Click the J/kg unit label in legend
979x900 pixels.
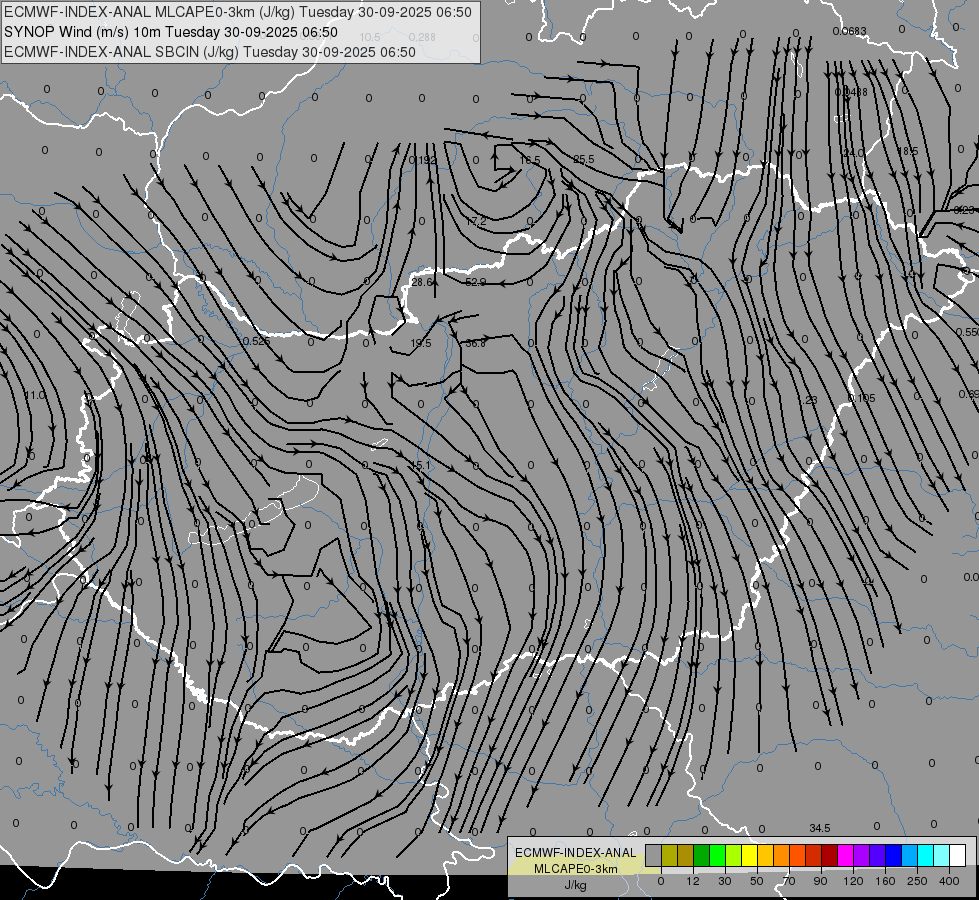coord(575,885)
